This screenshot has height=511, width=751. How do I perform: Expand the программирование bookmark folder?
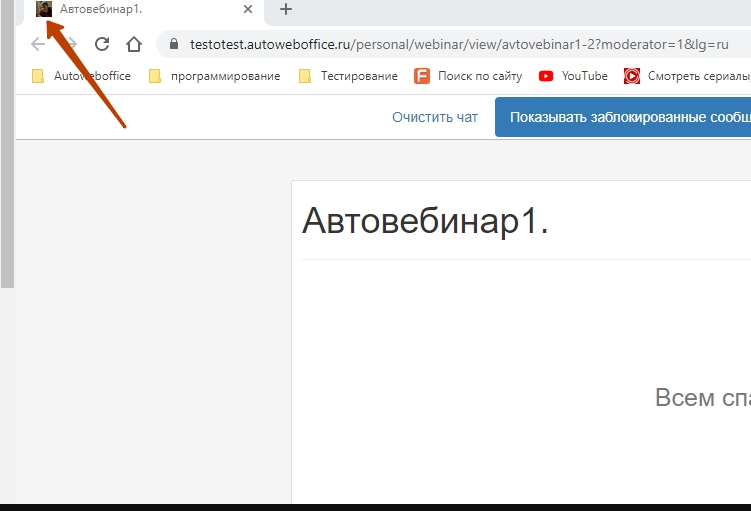coord(214,76)
